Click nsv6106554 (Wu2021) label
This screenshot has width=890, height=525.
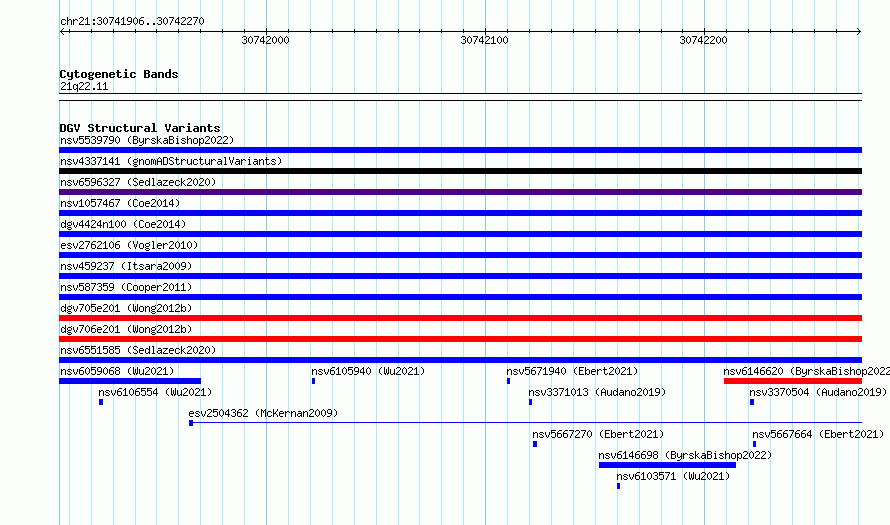pos(155,392)
